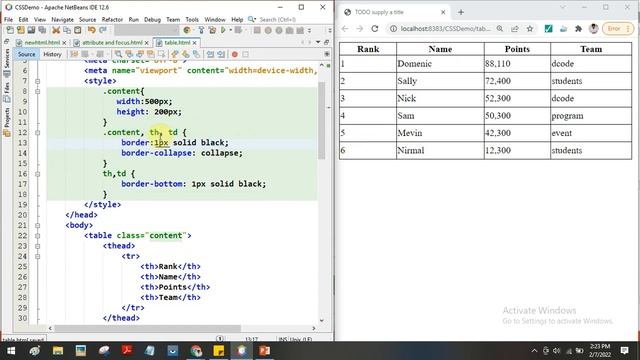
Task: Bookmark this page with the star icon
Action: coord(530,29)
